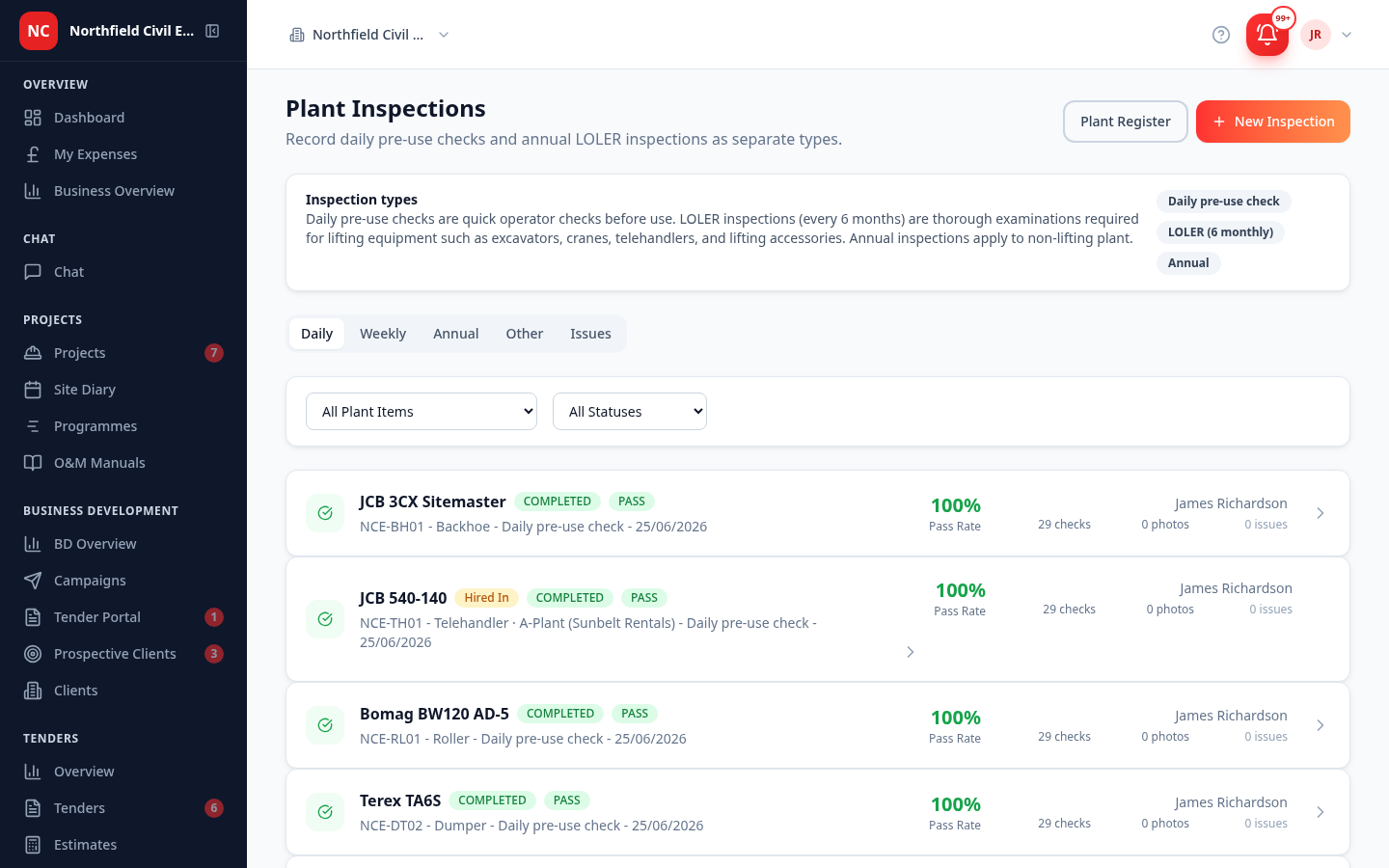Open BD Overview chart icon
Screen dimensions: 1389x868
(33, 544)
